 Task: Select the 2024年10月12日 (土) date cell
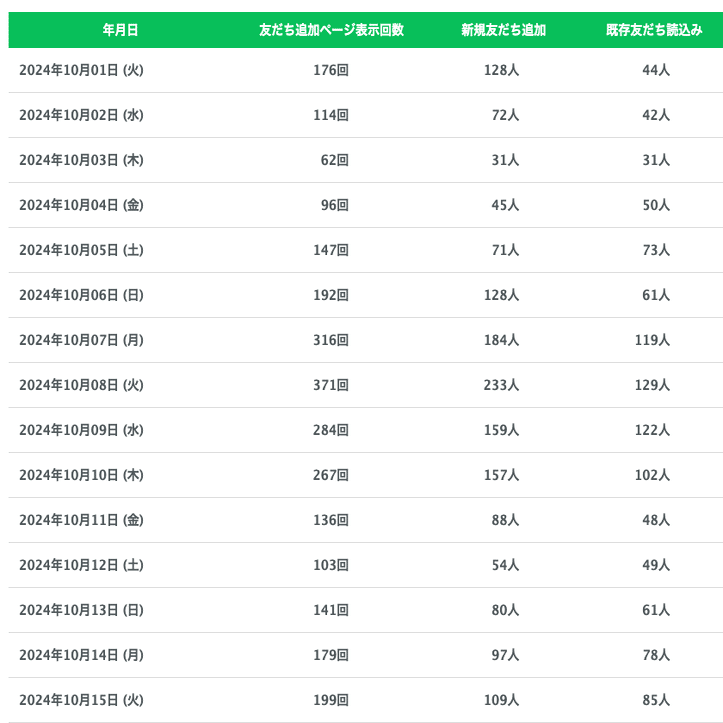(x=81, y=565)
